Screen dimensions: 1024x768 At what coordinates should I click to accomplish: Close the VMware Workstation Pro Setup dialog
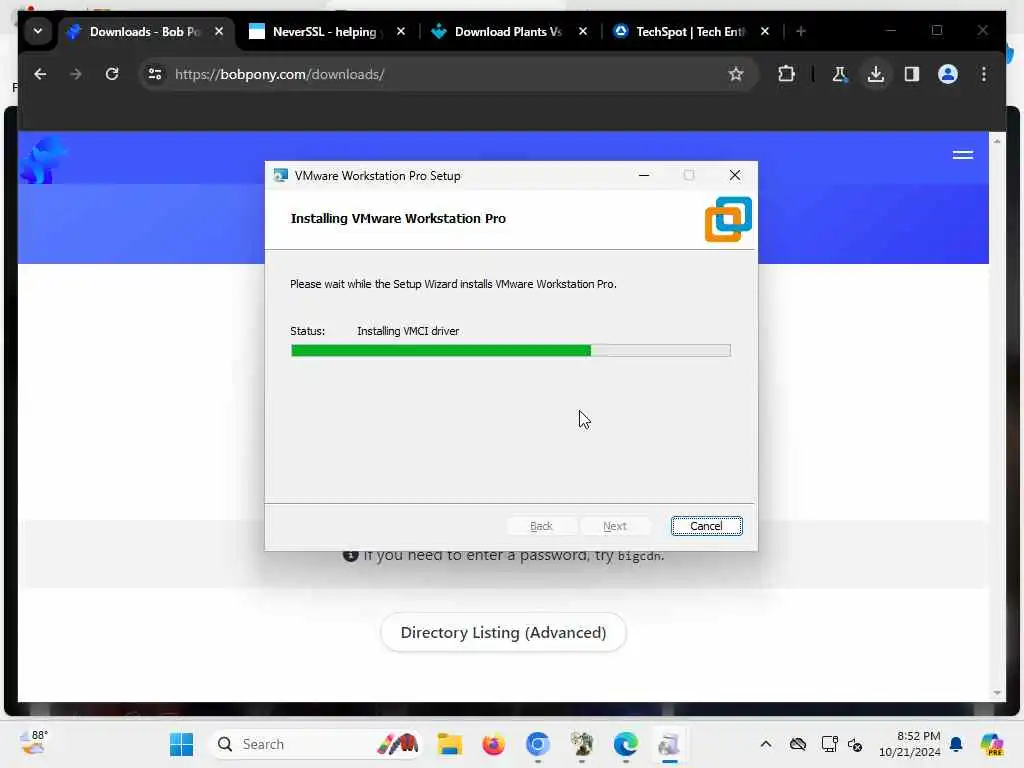coord(735,175)
